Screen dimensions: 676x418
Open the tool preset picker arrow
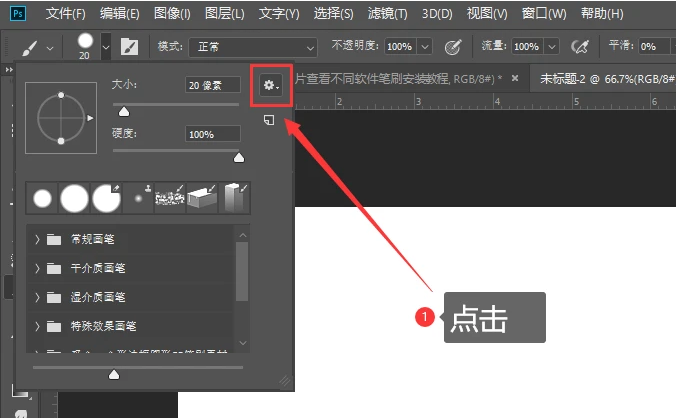click(50, 48)
